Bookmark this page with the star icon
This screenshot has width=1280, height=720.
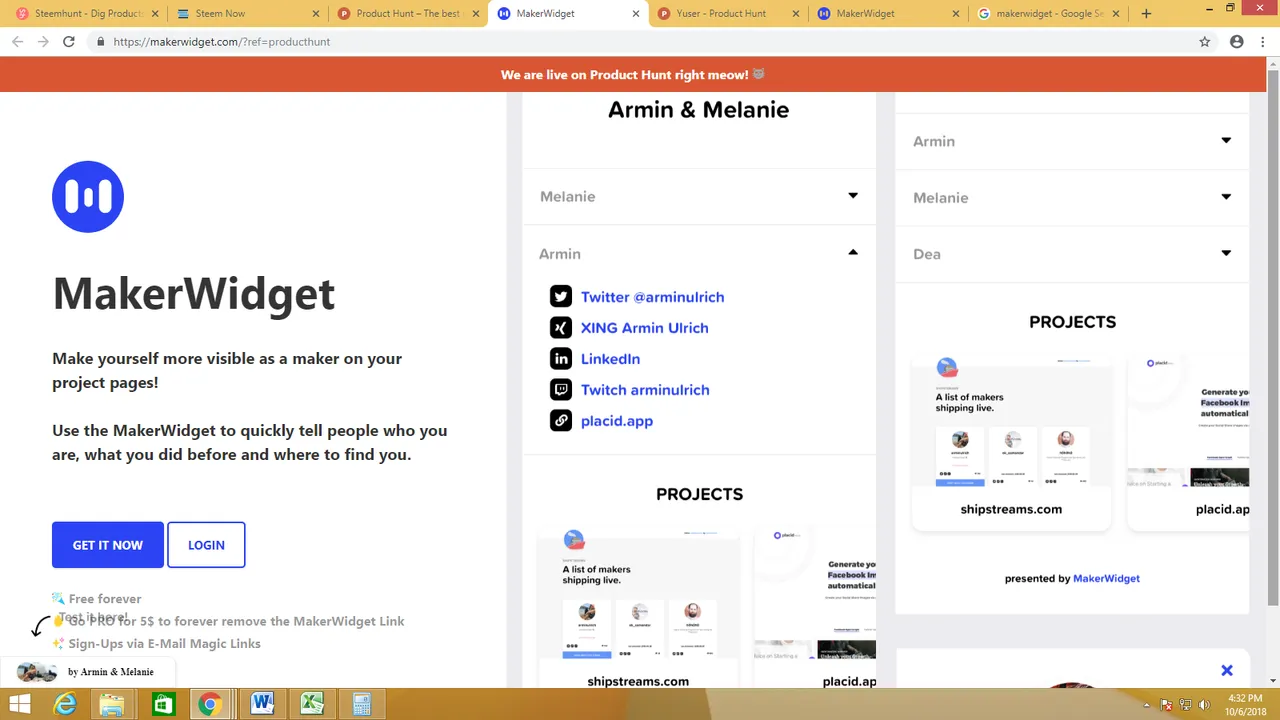pyautogui.click(x=1205, y=42)
